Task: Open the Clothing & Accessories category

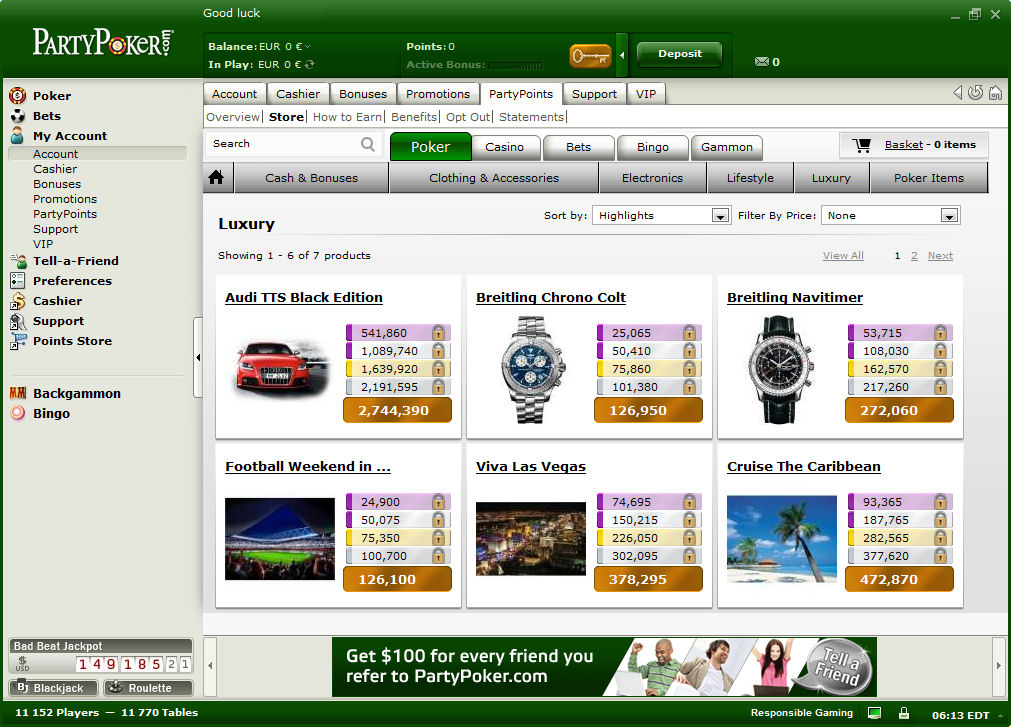Action: pos(494,178)
